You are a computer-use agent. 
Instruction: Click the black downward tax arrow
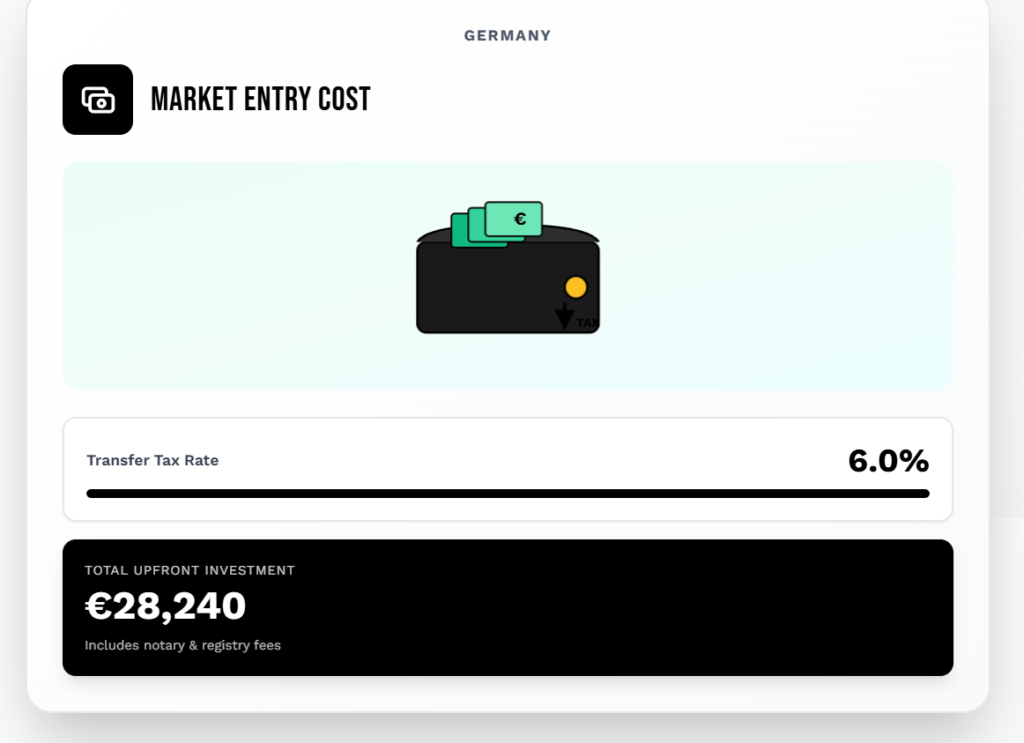(x=564, y=317)
